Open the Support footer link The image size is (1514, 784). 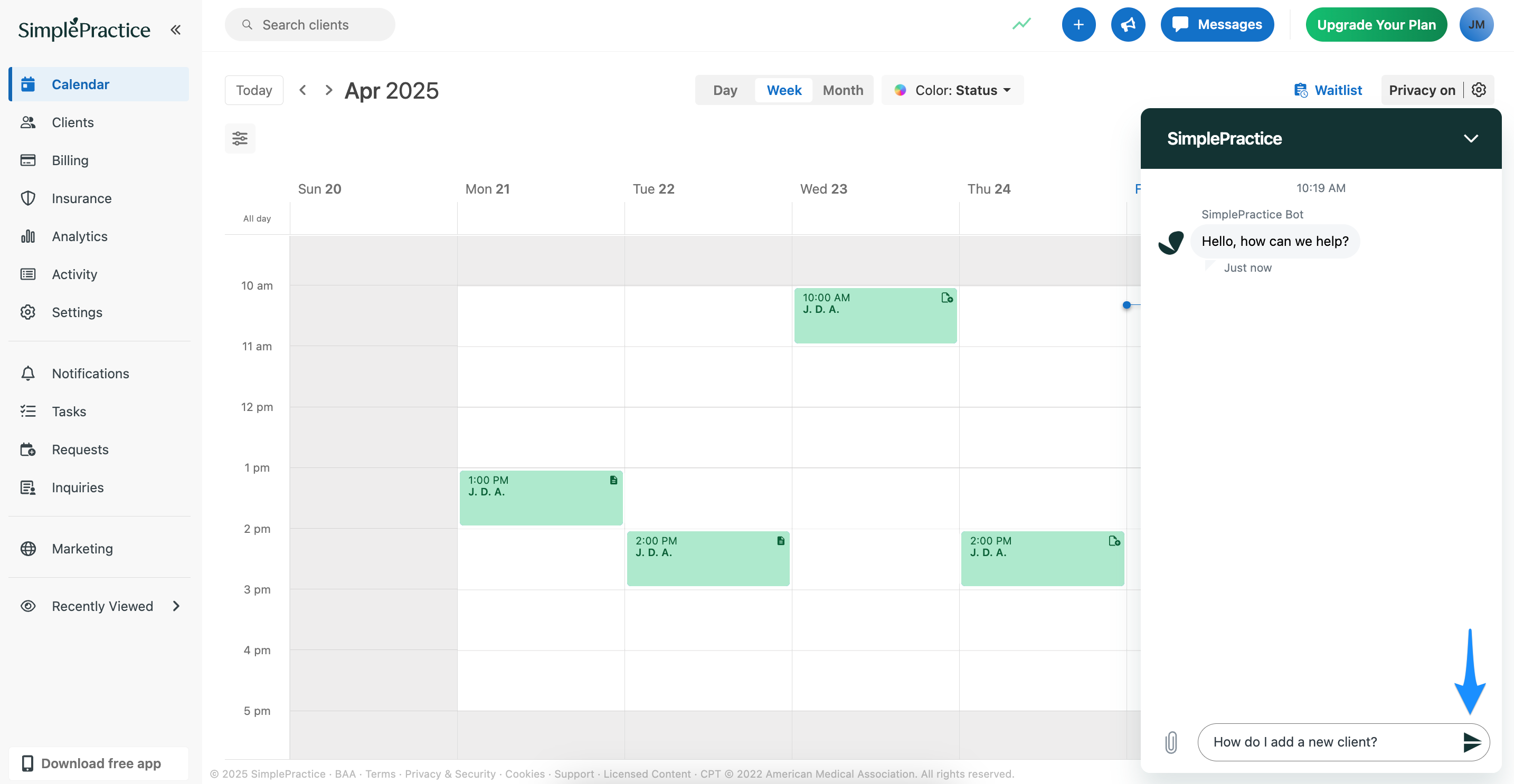point(574,774)
